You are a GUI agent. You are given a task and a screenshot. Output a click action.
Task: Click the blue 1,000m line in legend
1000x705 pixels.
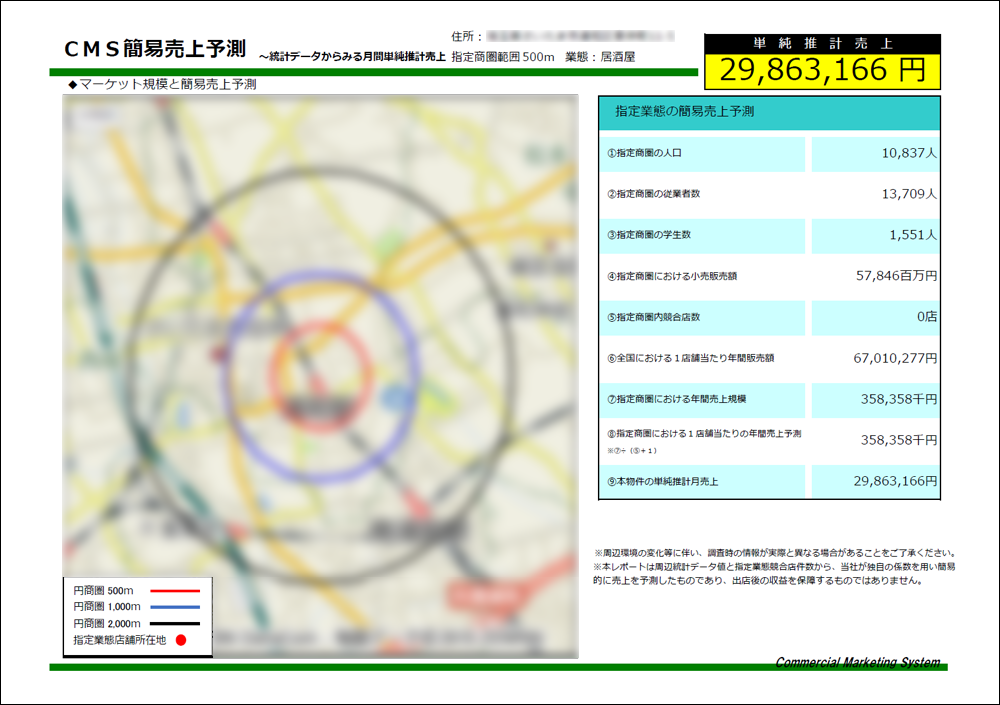(175, 608)
